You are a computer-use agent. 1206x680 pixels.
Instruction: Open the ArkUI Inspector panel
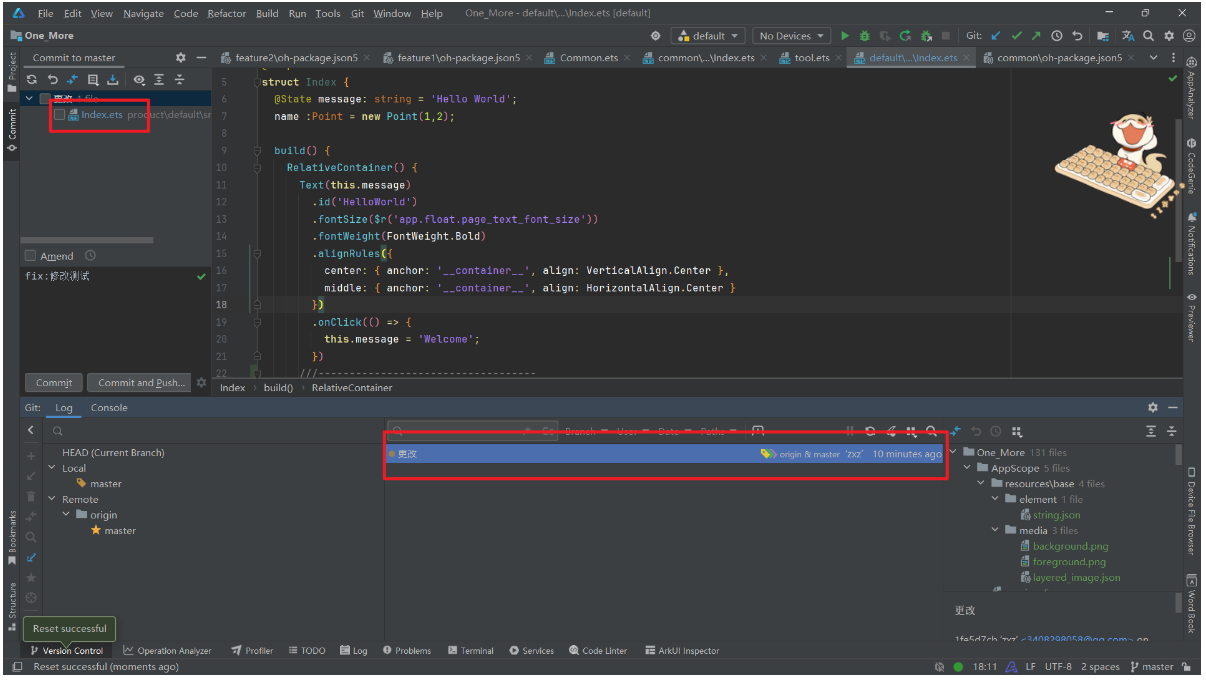click(x=682, y=650)
